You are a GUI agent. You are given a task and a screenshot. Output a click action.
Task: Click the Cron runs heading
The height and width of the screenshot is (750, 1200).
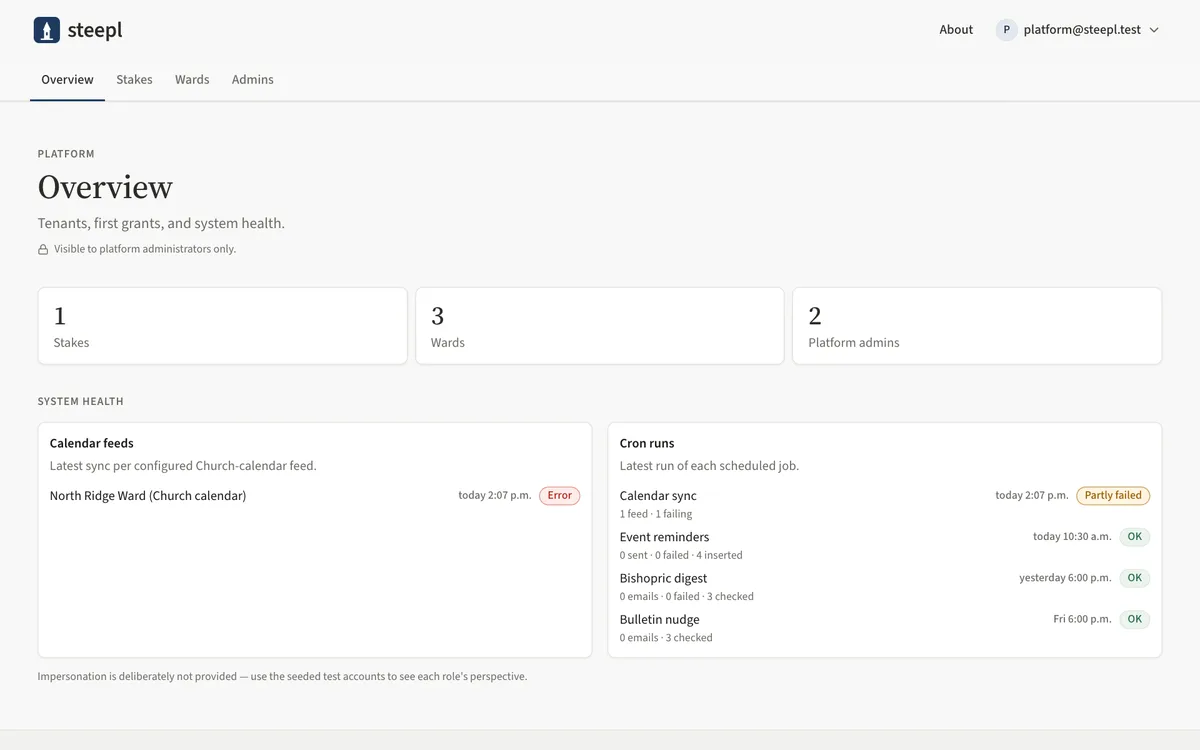647,443
